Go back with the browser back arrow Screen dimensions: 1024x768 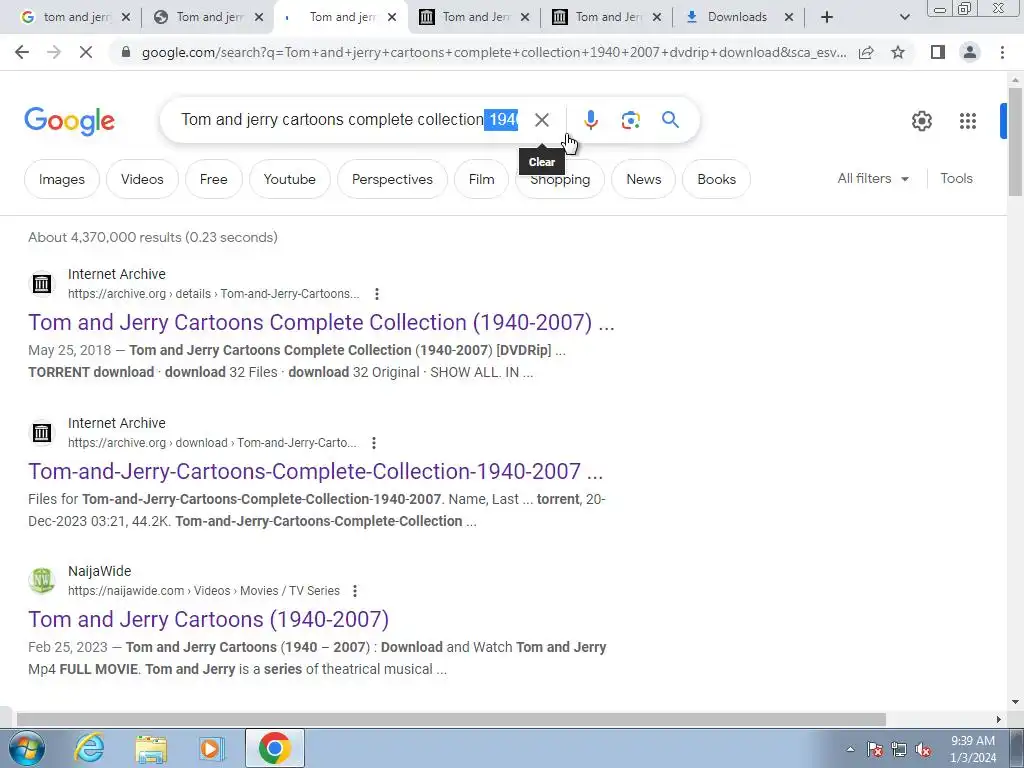pos(22,52)
